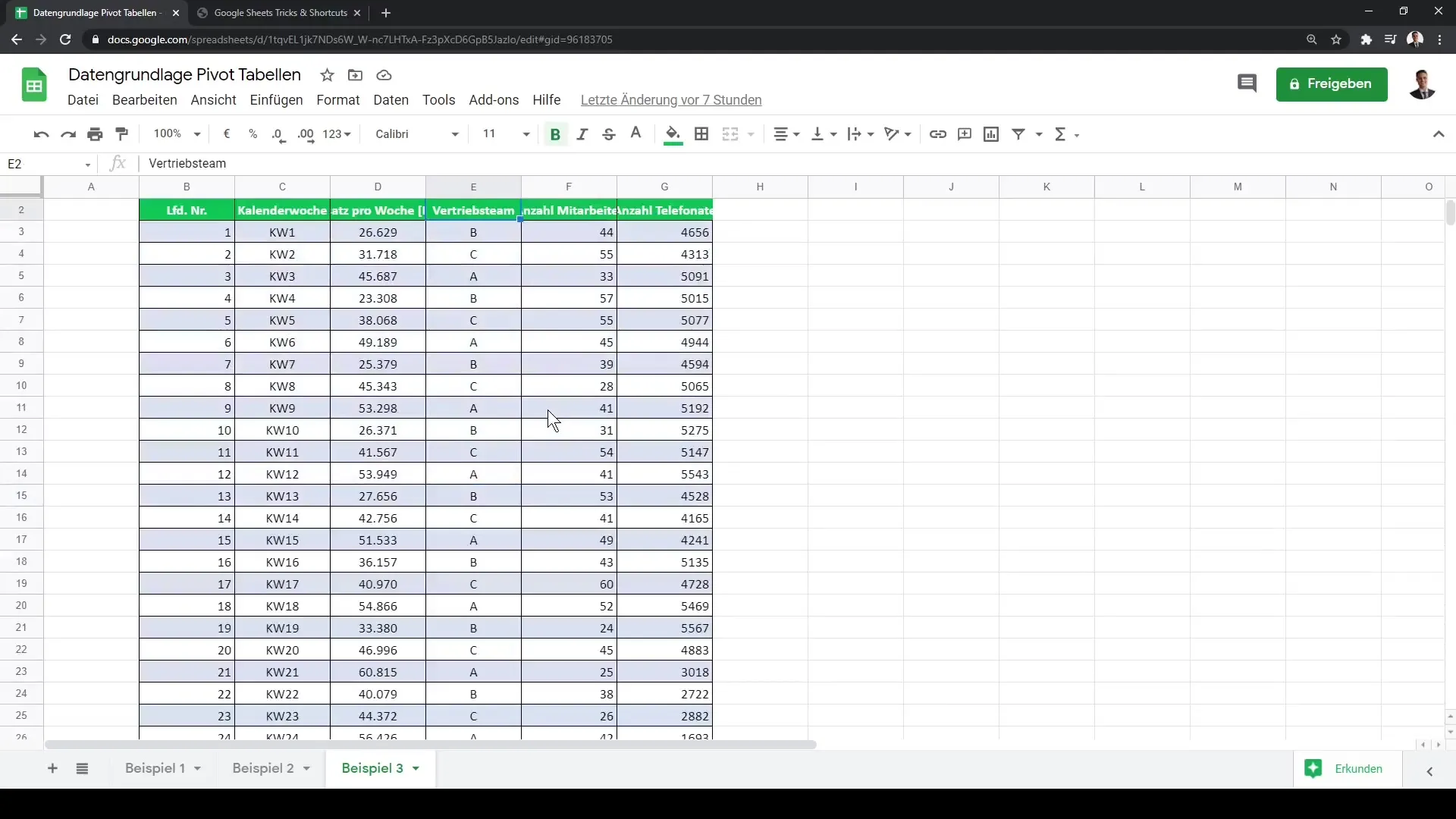Move document with folder icon
The image size is (1456, 819).
(x=355, y=75)
